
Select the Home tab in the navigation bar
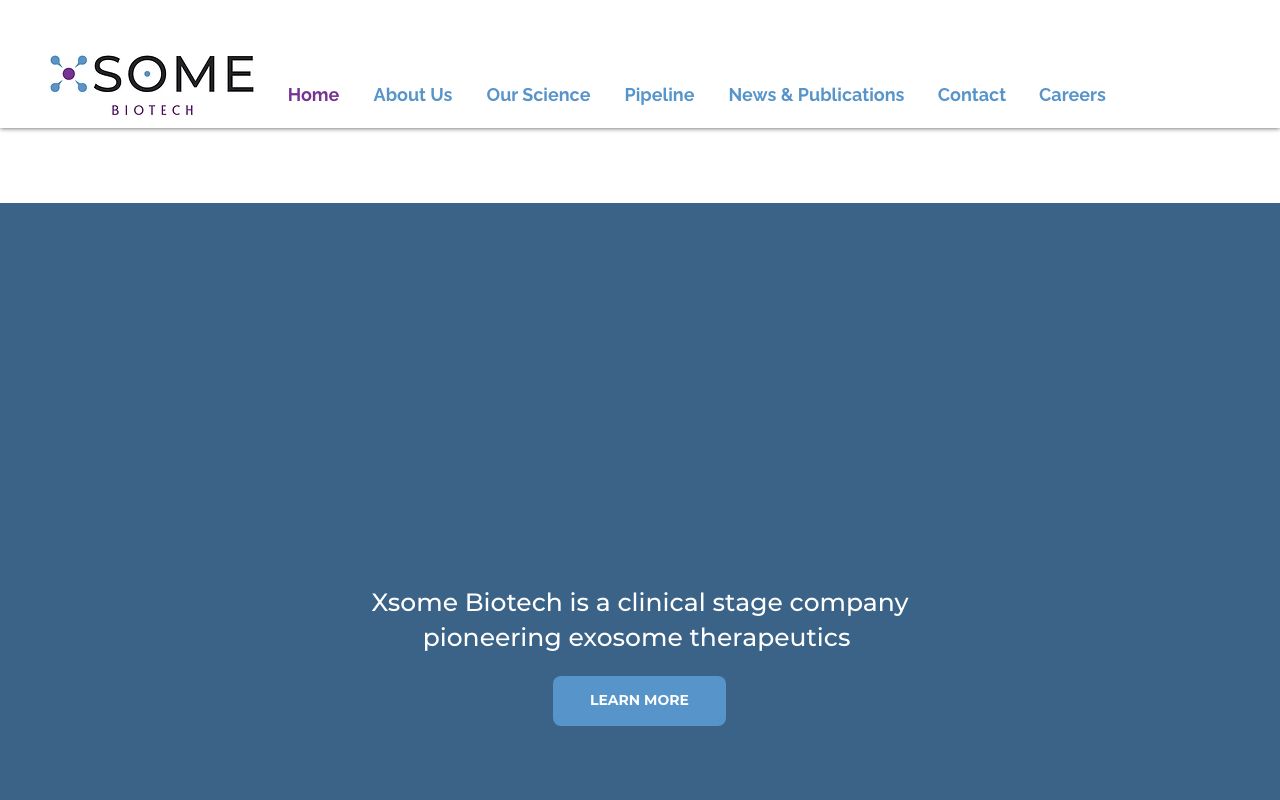point(313,95)
